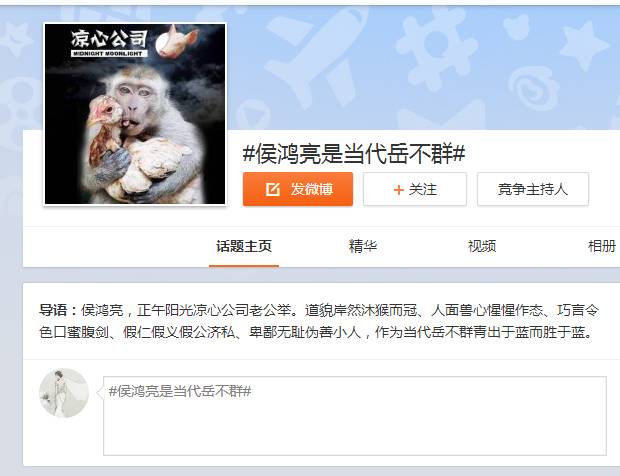Apply as host via 竞争主持人
The height and width of the screenshot is (476, 620).
(x=533, y=189)
